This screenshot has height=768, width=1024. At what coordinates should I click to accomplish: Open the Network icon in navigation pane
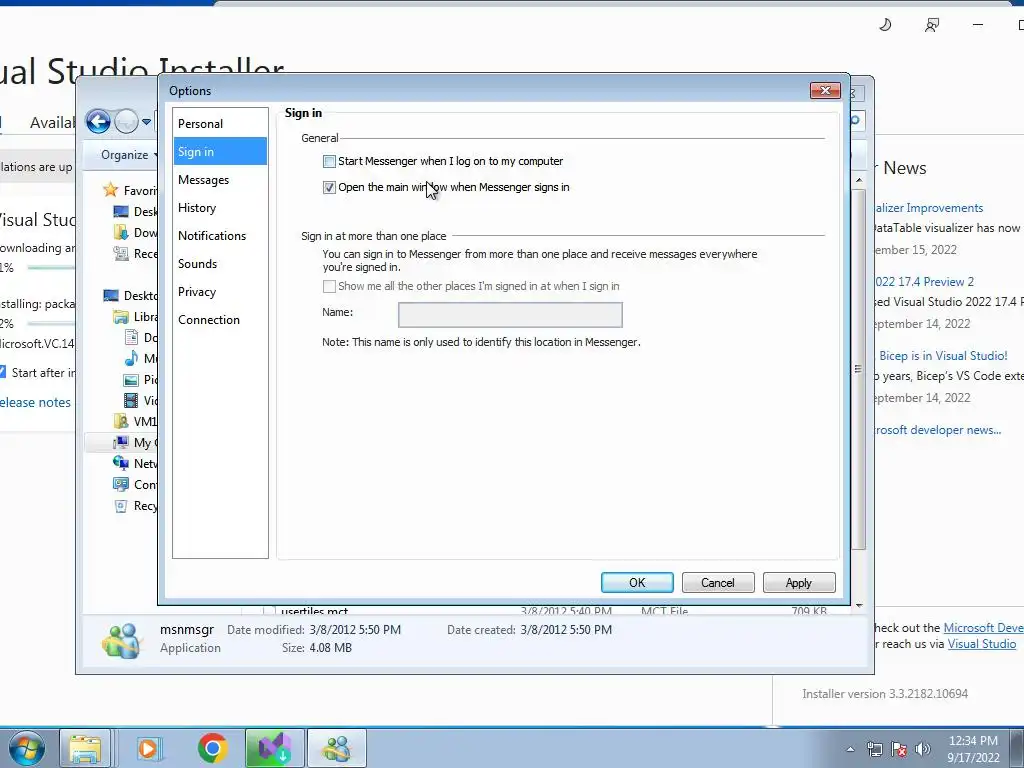[121, 463]
